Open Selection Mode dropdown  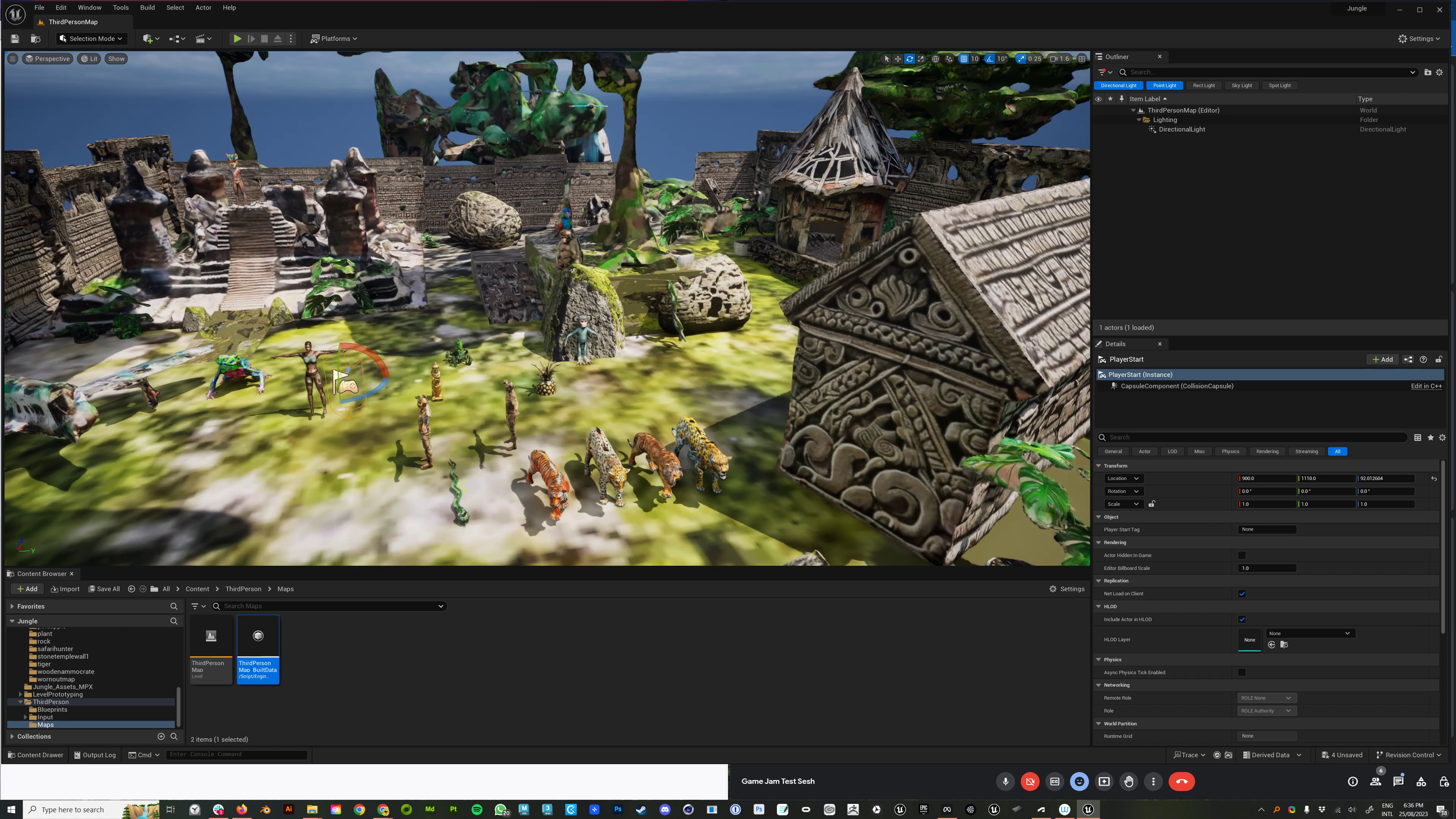91,38
